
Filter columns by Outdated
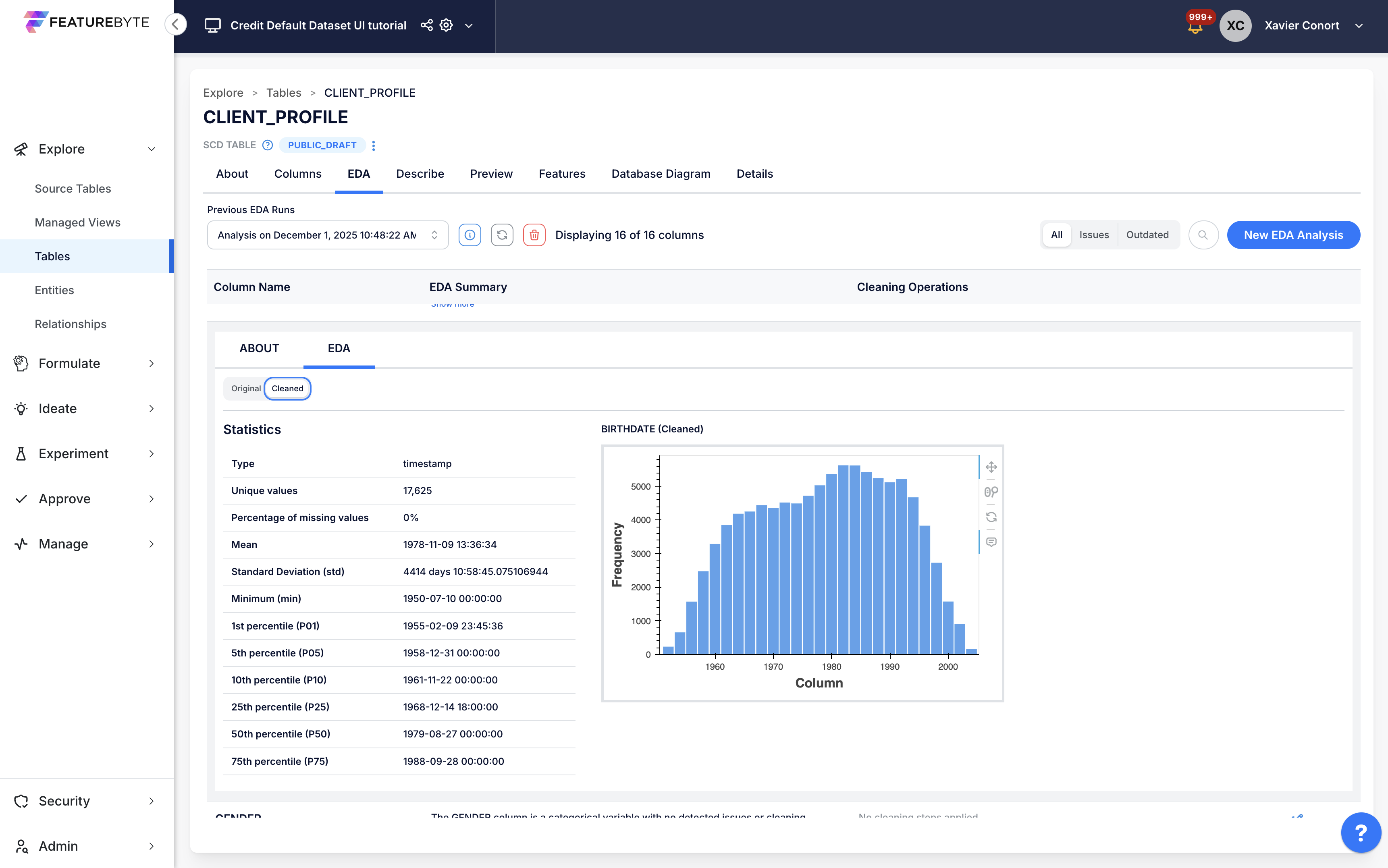click(1147, 235)
